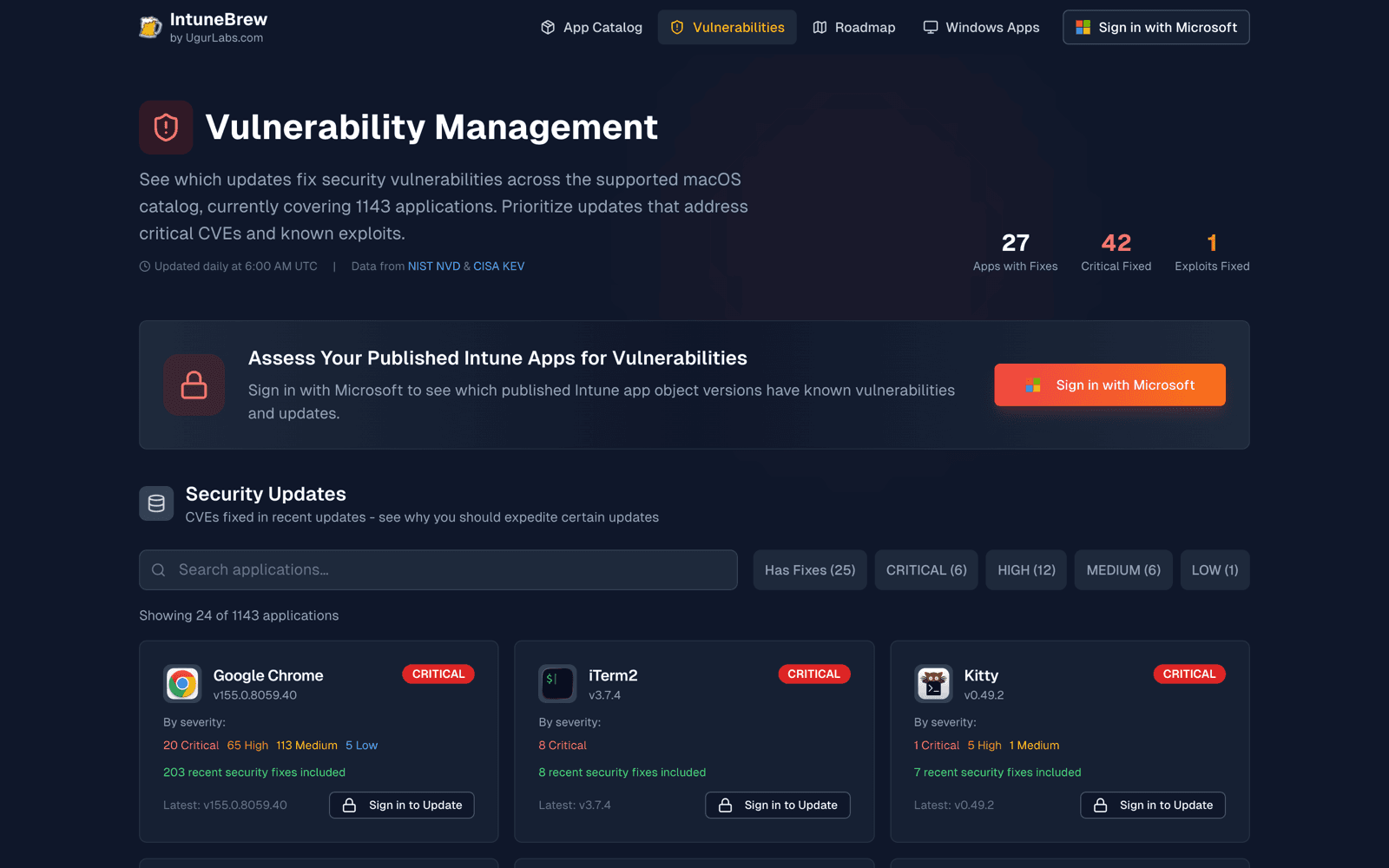Click 'Latest: v3.7.4' on iTerm2 card
This screenshot has width=1389, height=868.
[x=575, y=806]
